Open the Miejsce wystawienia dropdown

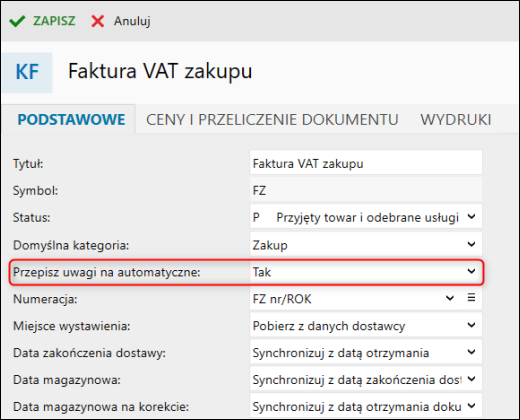click(471, 325)
